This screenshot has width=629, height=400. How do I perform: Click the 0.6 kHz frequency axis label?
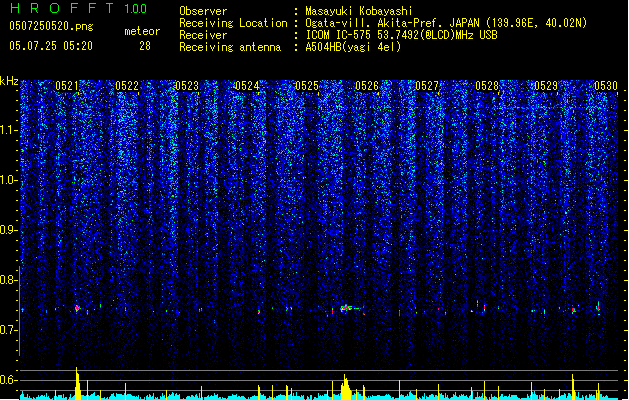tap(9, 380)
